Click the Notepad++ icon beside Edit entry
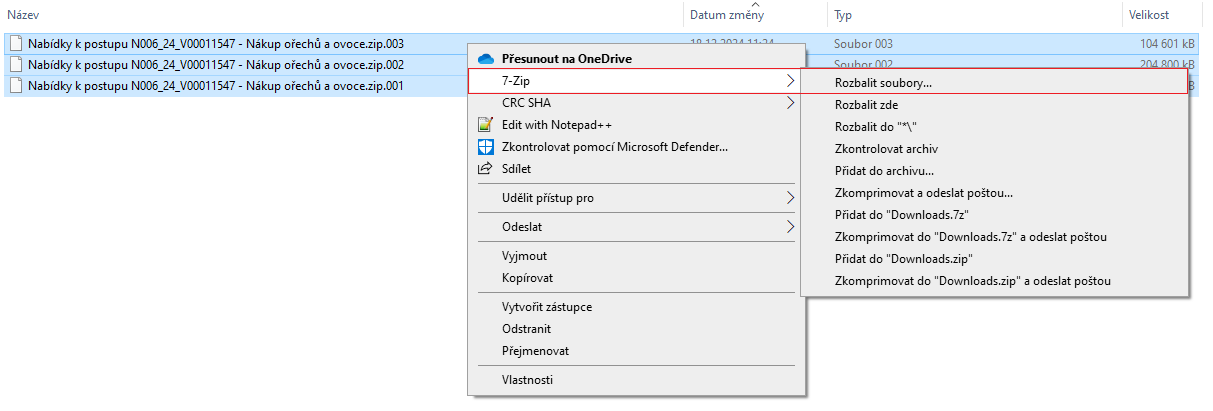Screen dimensions: 1213x411 click(486, 125)
